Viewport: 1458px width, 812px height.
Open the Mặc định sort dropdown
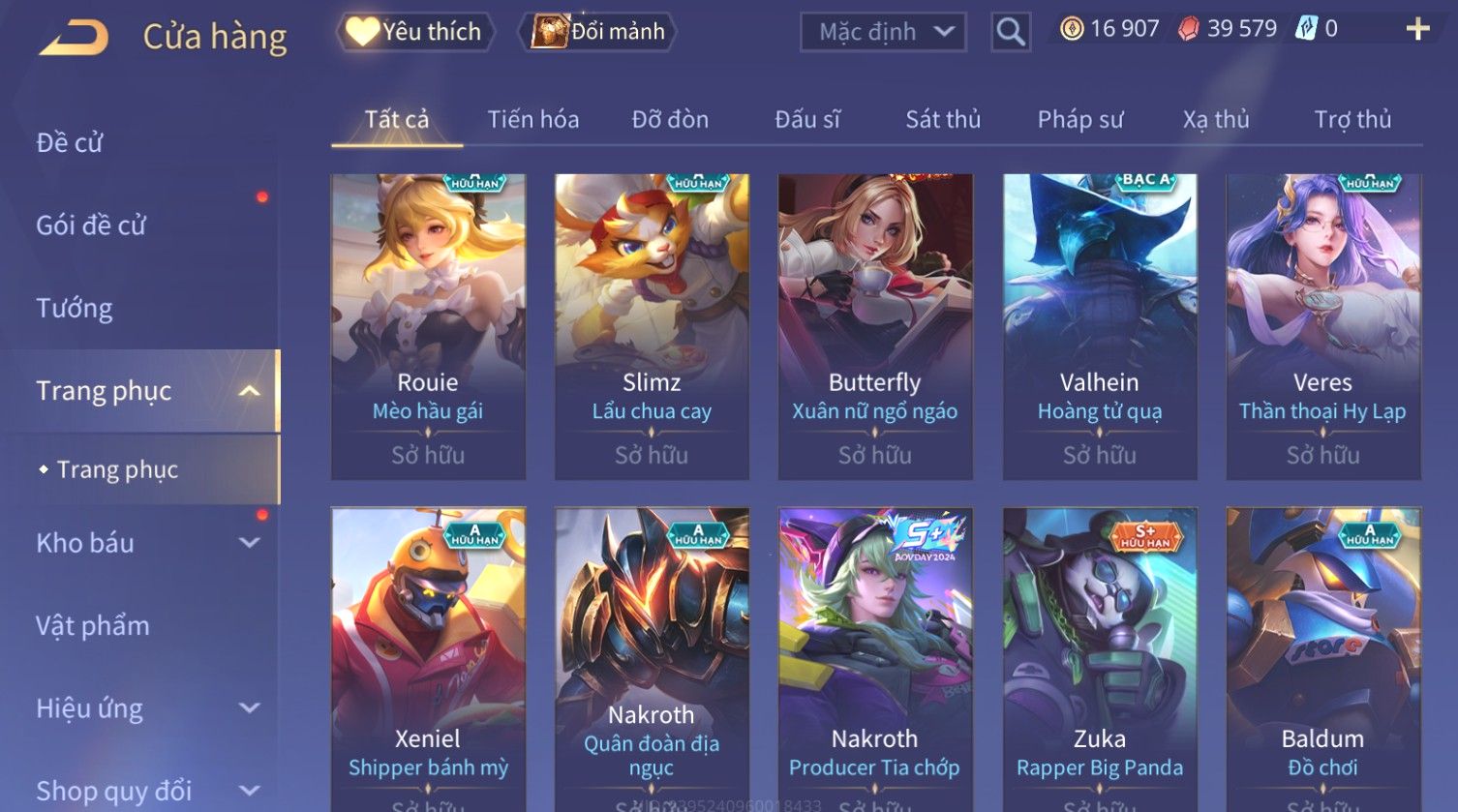[883, 32]
